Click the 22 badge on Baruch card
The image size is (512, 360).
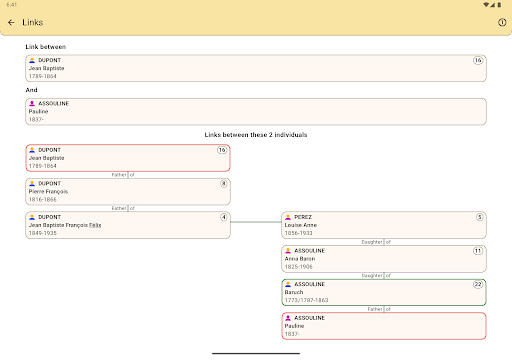[x=478, y=284]
